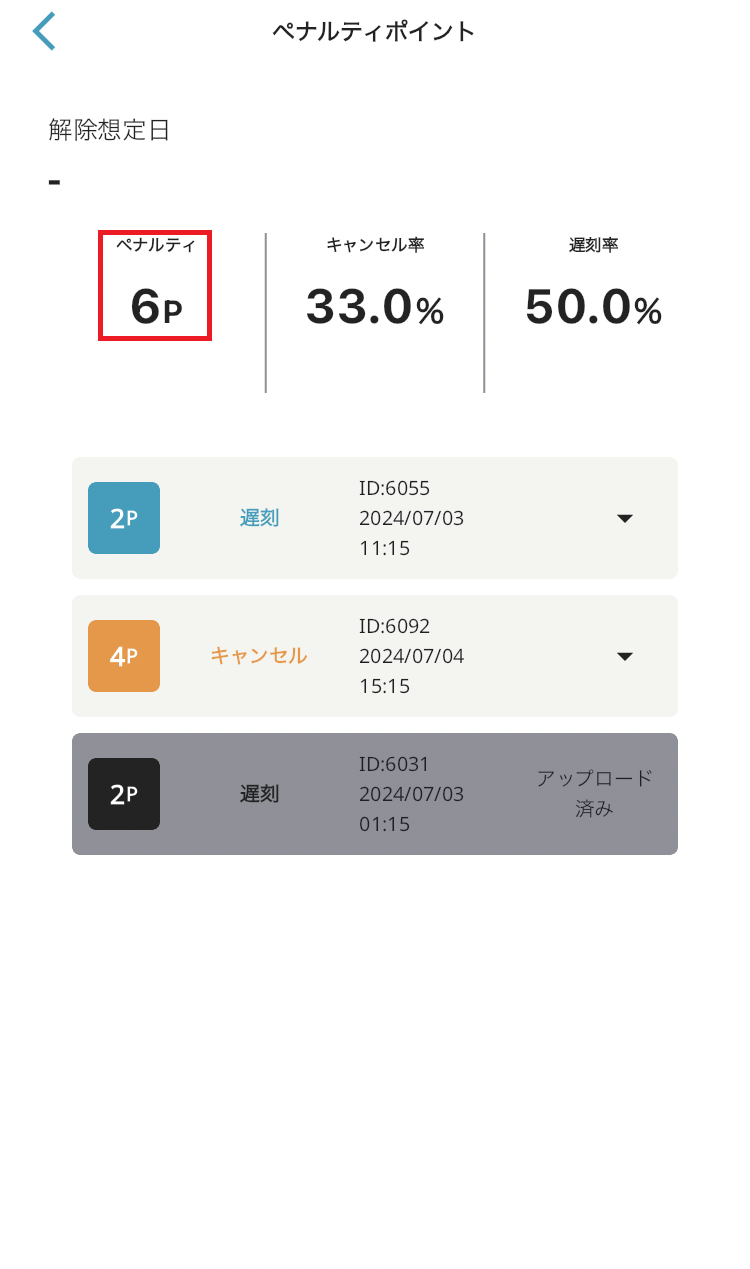Tap the back arrow to return

point(44,31)
